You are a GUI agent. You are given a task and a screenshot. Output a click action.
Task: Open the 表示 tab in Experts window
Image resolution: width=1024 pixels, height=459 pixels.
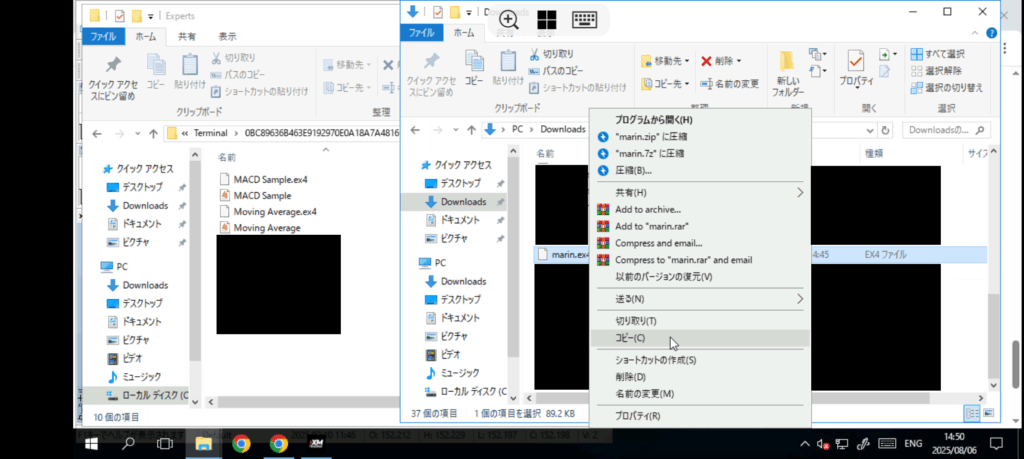coord(227,36)
